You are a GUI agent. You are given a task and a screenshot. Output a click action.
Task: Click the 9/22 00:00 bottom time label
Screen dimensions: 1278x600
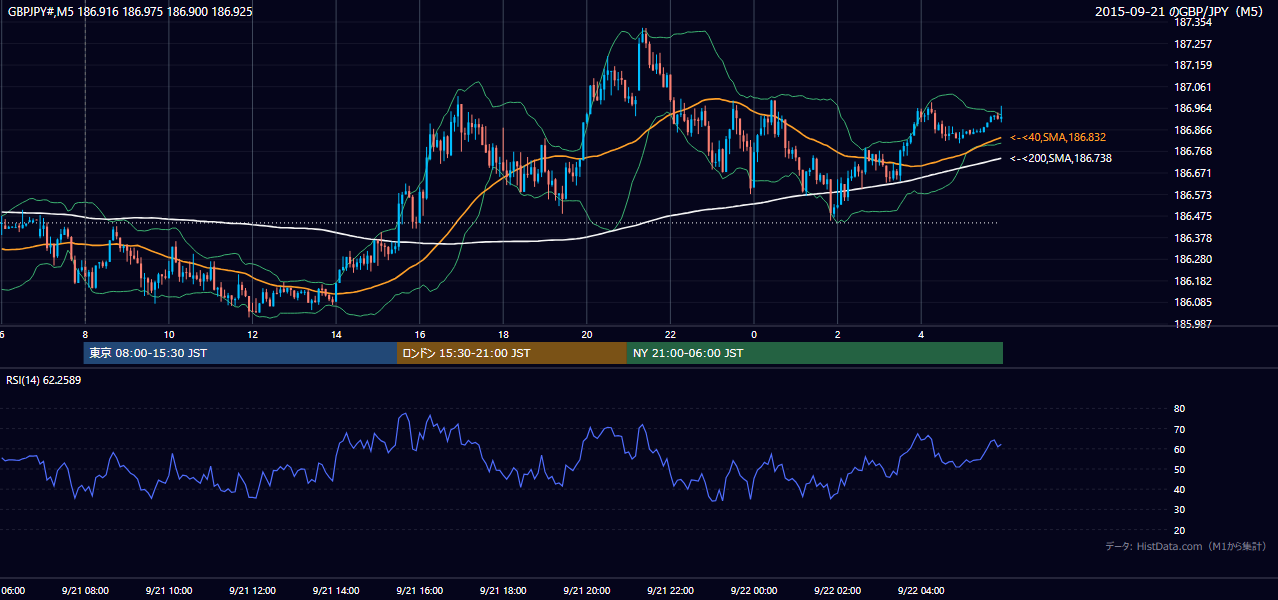tap(754, 591)
